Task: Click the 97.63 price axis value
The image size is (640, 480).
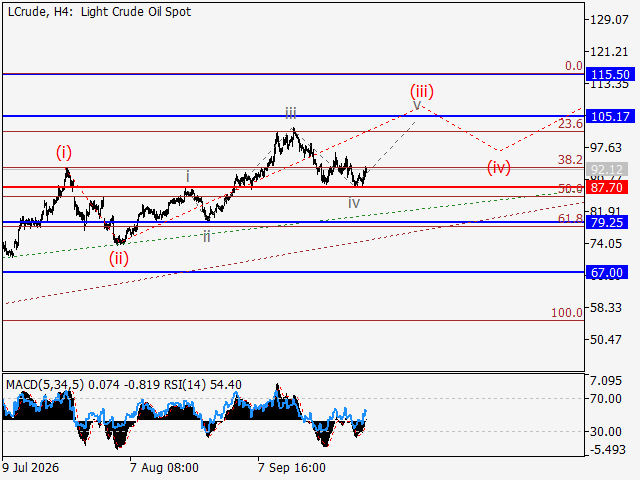Action: click(606, 148)
